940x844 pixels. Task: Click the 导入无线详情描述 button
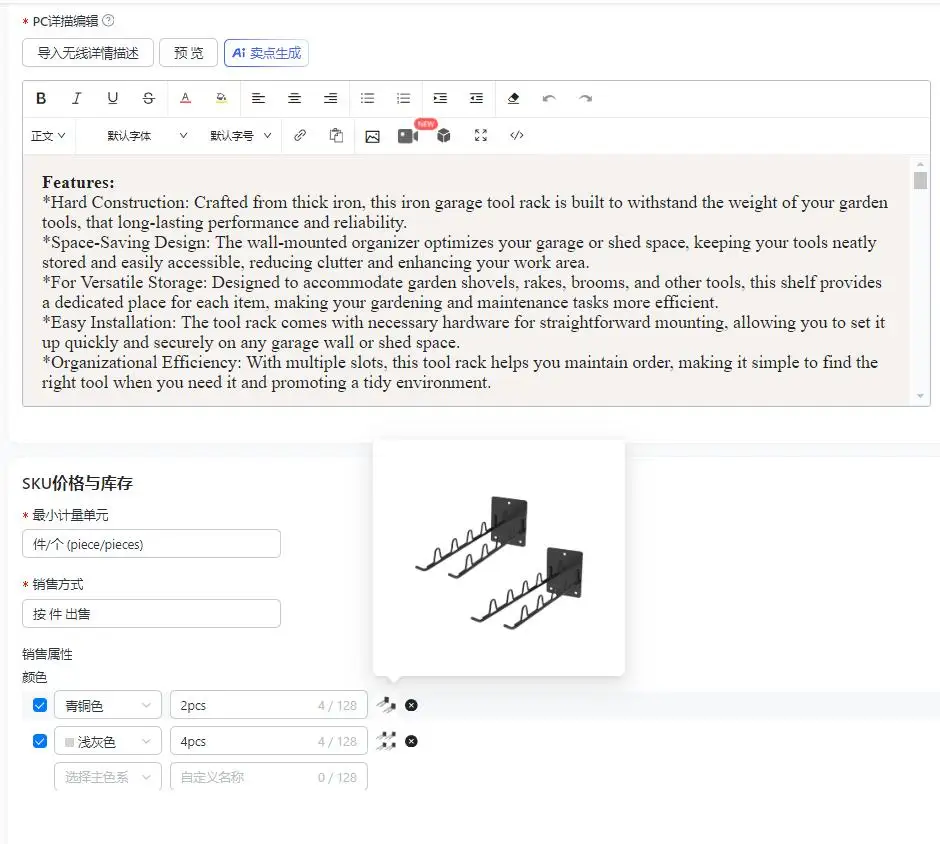(x=88, y=53)
